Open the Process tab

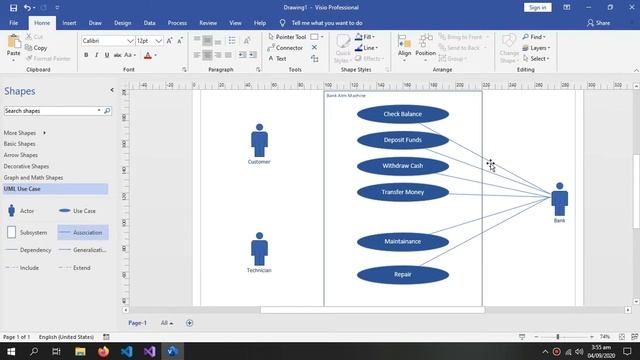tap(177, 23)
